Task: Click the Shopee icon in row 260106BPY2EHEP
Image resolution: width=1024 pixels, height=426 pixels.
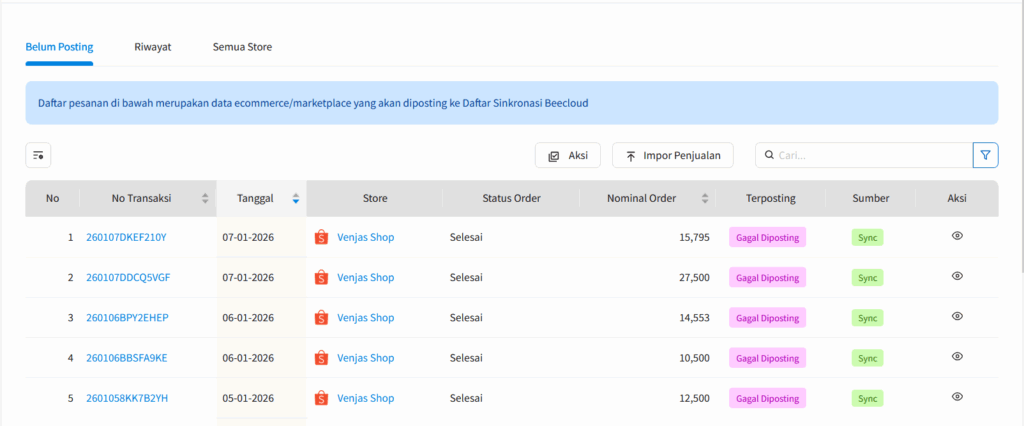Action: click(x=321, y=318)
